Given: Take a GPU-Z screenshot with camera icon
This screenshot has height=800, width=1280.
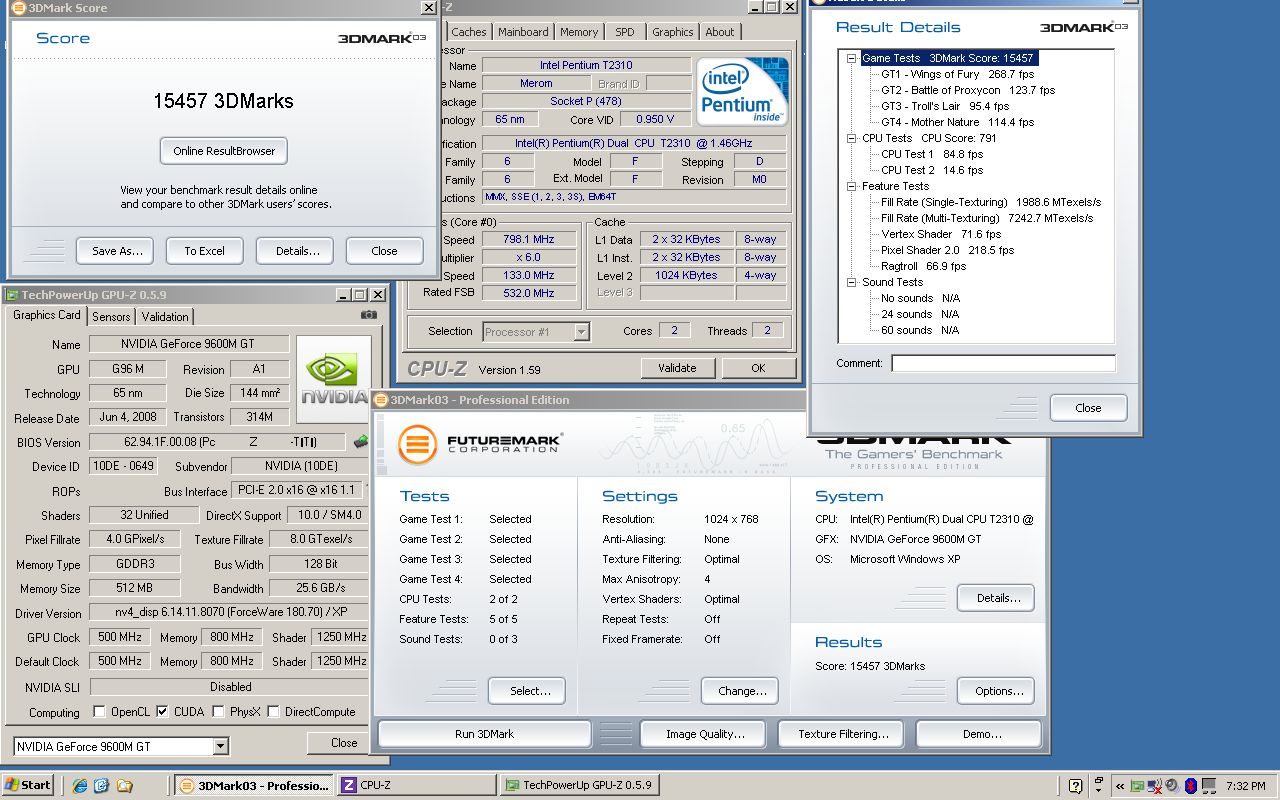Looking at the screenshot, I should coord(369,315).
